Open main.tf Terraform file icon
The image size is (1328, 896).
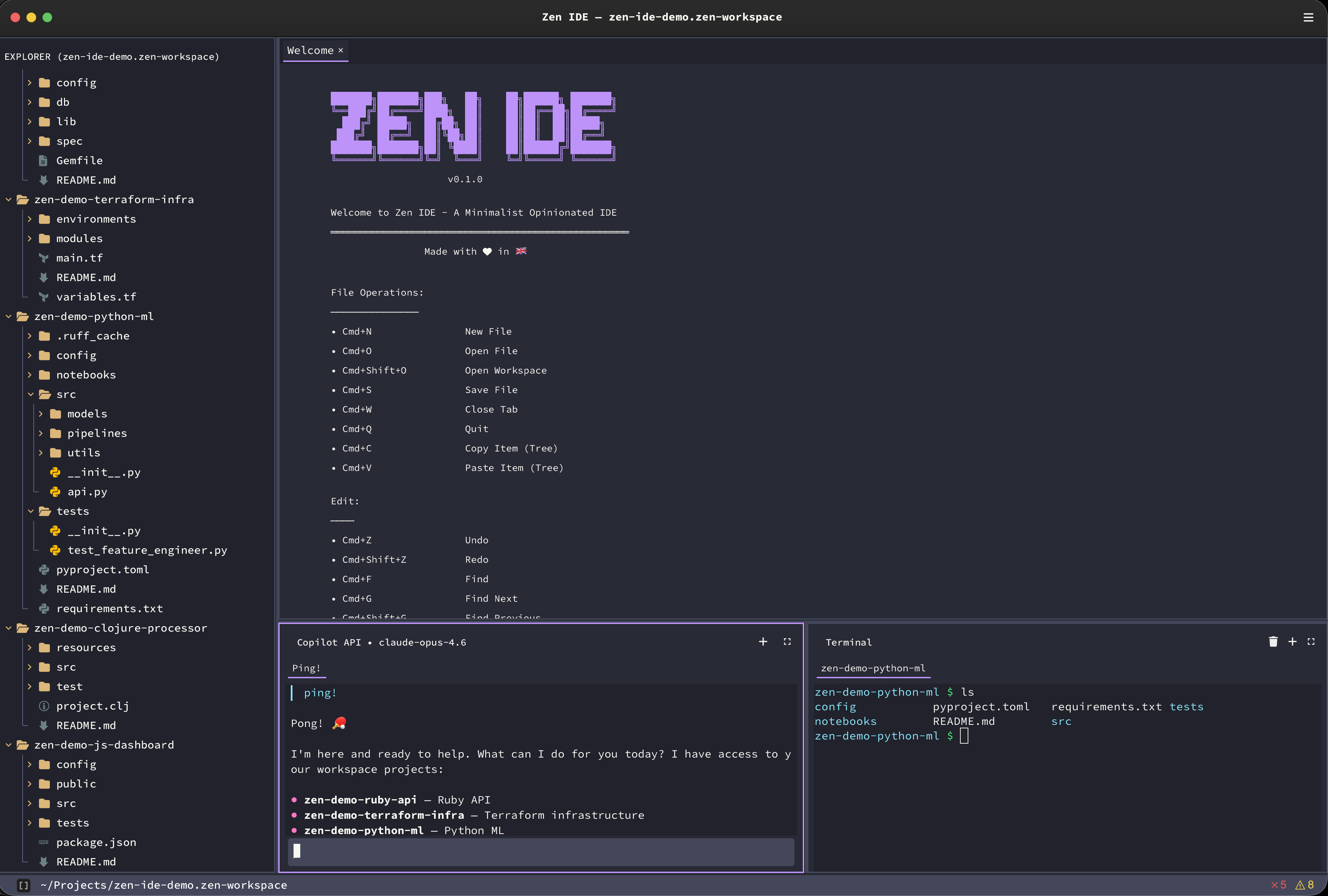[x=43, y=258]
